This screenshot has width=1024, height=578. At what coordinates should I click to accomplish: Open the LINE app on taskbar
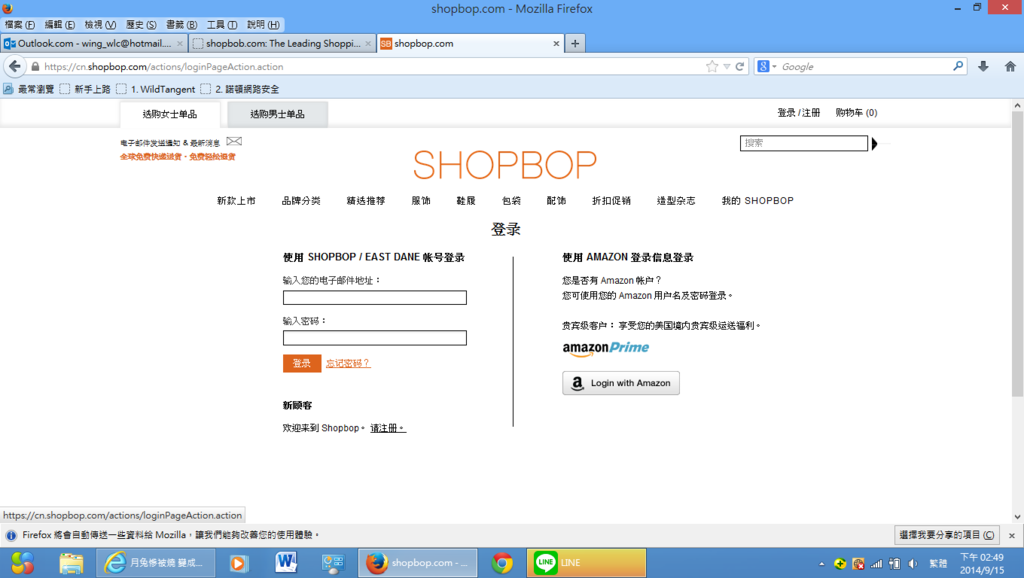(x=586, y=562)
